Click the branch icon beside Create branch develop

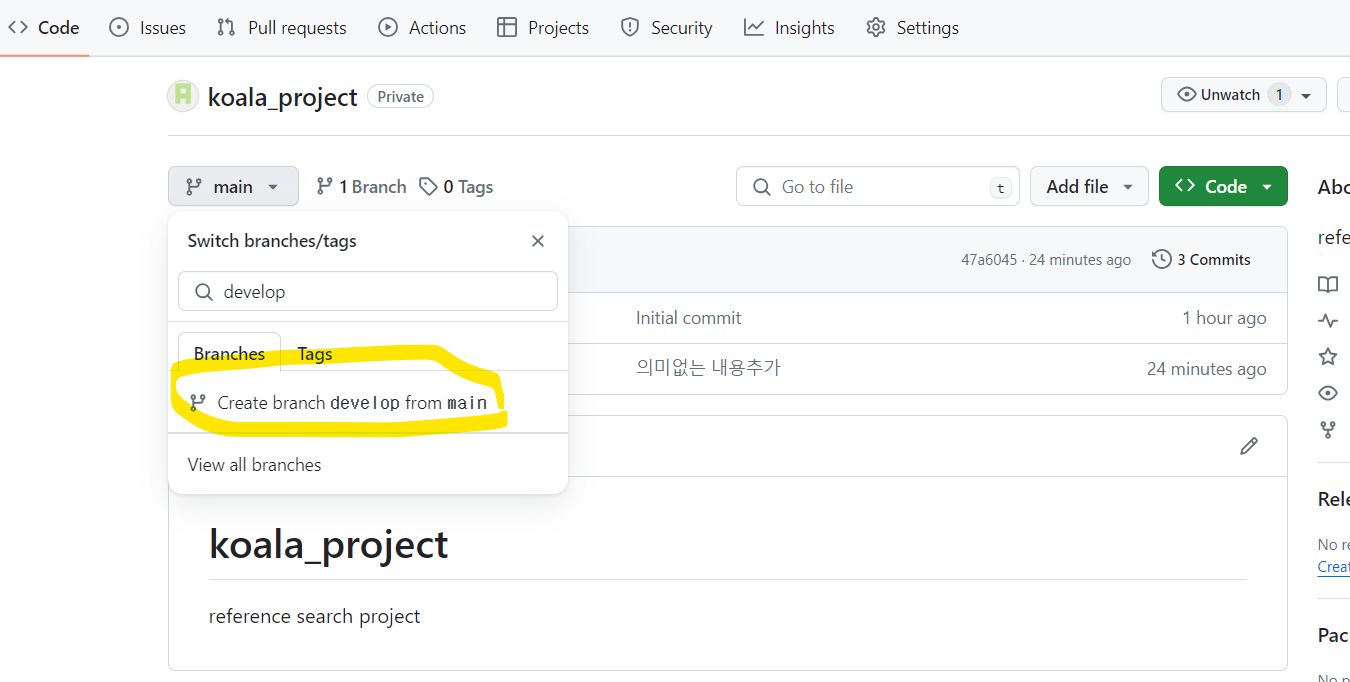[197, 403]
